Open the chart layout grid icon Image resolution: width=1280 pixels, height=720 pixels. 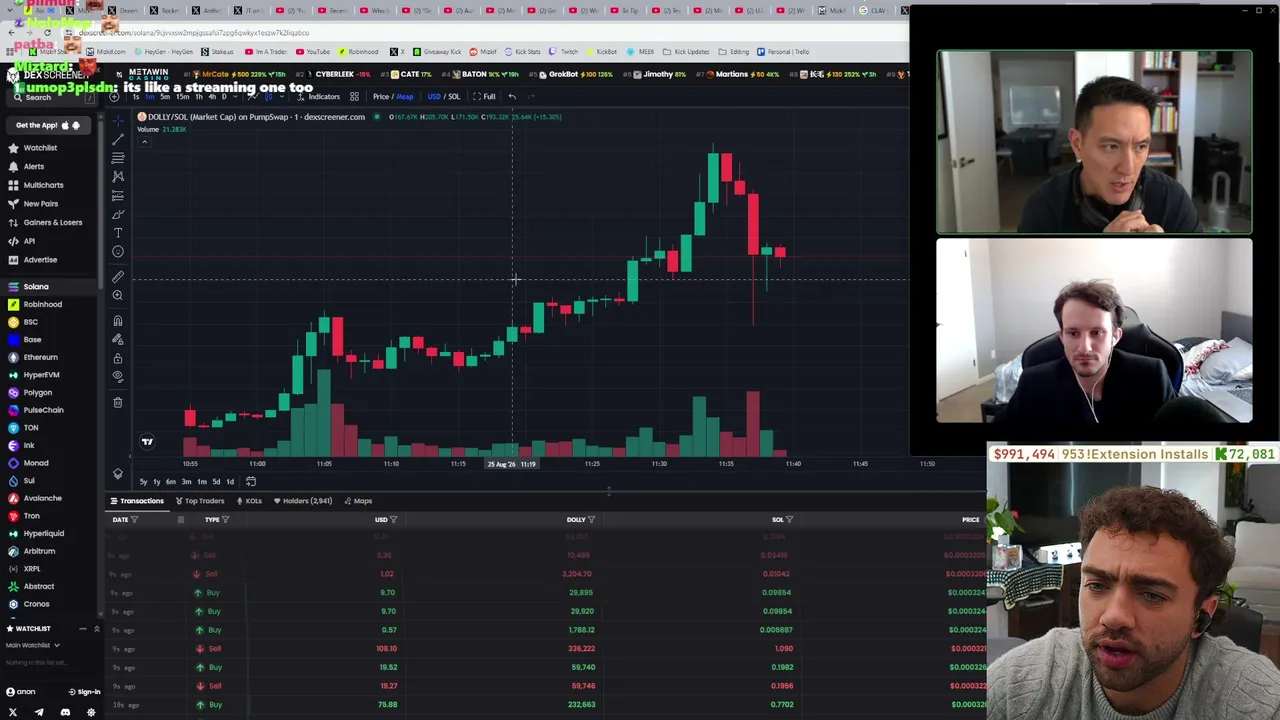click(354, 97)
